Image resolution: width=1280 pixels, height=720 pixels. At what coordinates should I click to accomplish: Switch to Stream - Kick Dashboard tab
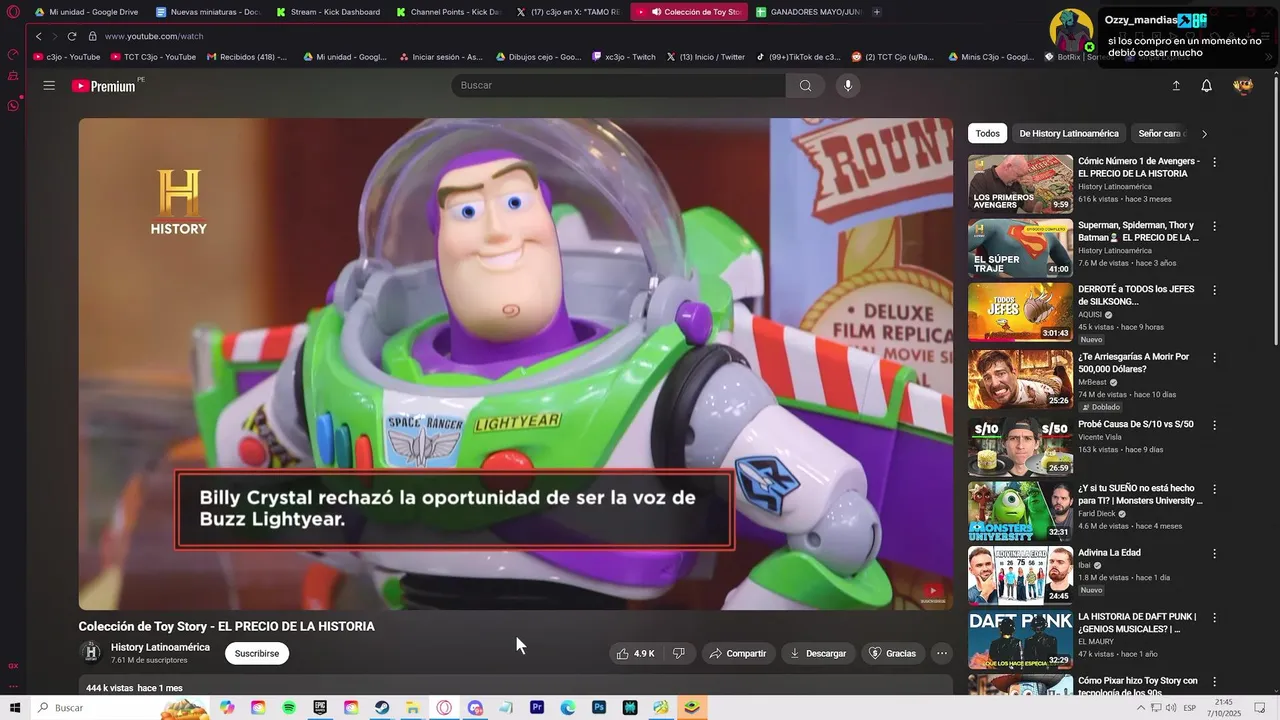point(328,12)
